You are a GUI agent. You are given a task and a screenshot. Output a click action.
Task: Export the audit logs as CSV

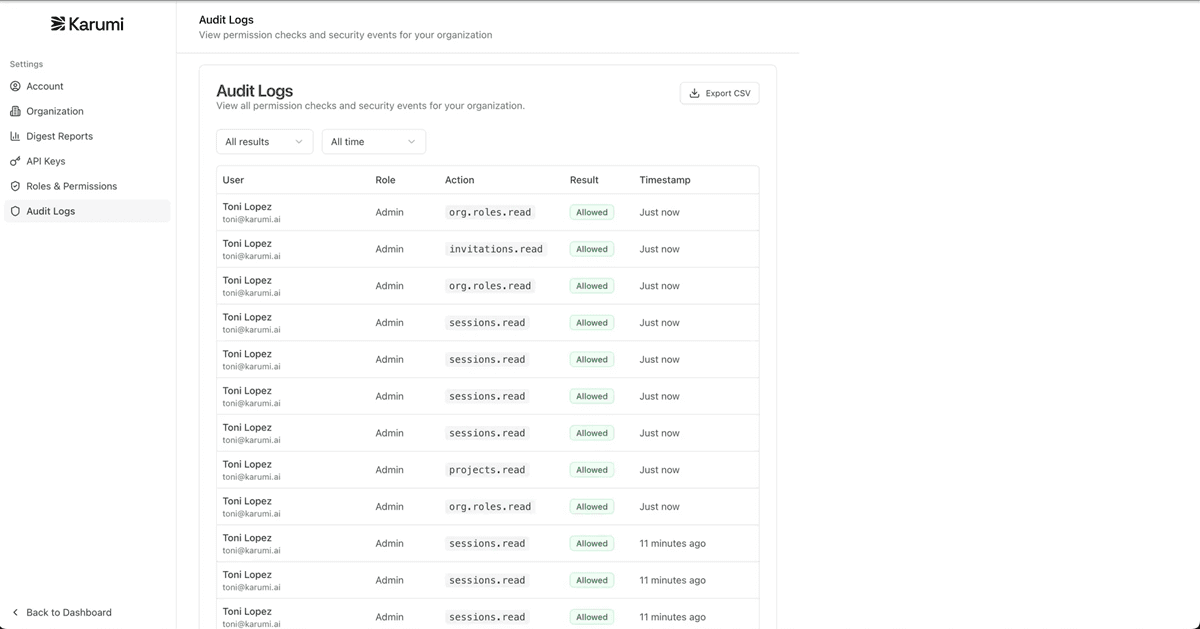point(720,93)
